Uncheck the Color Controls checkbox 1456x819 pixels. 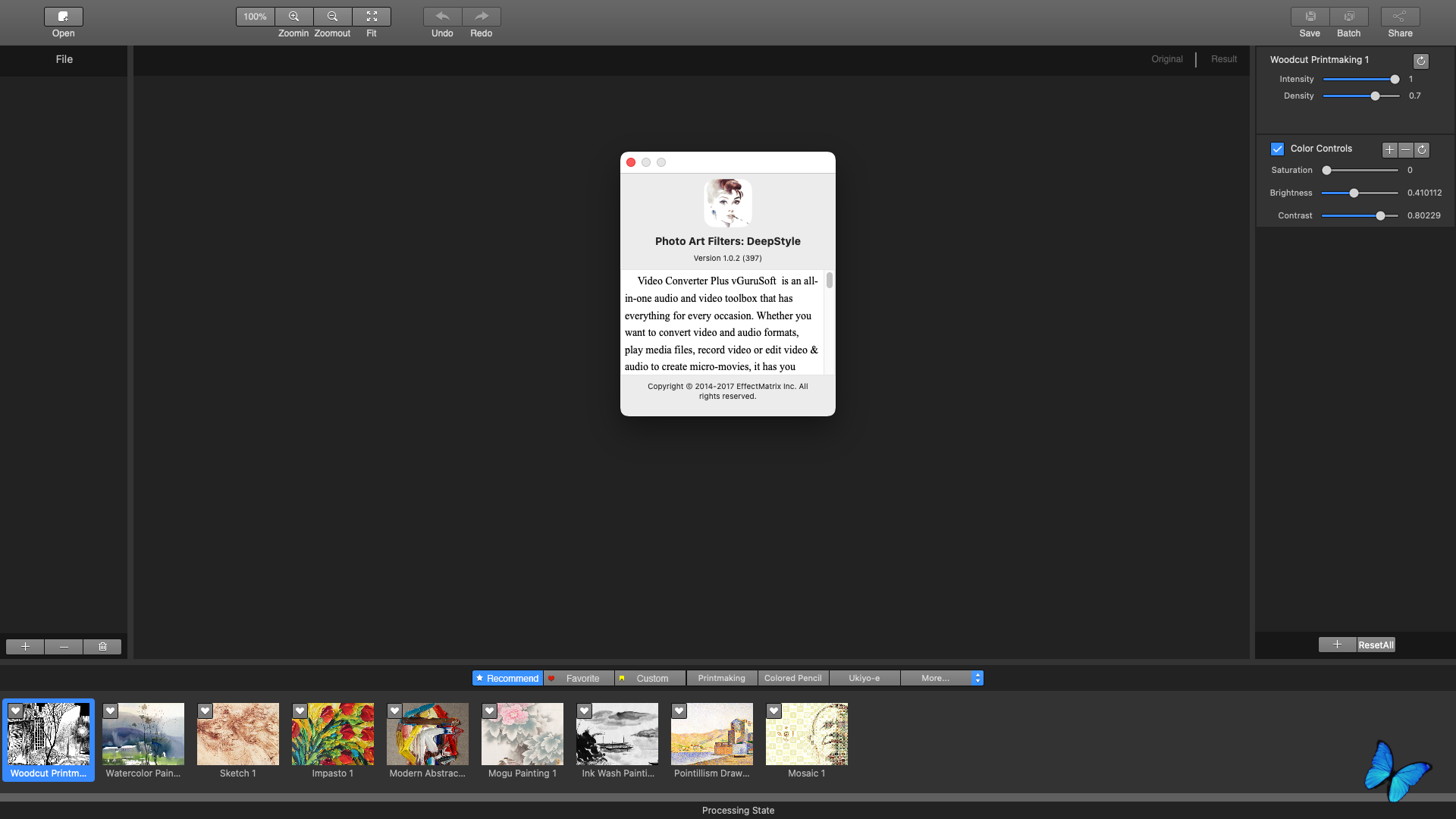[x=1278, y=149]
